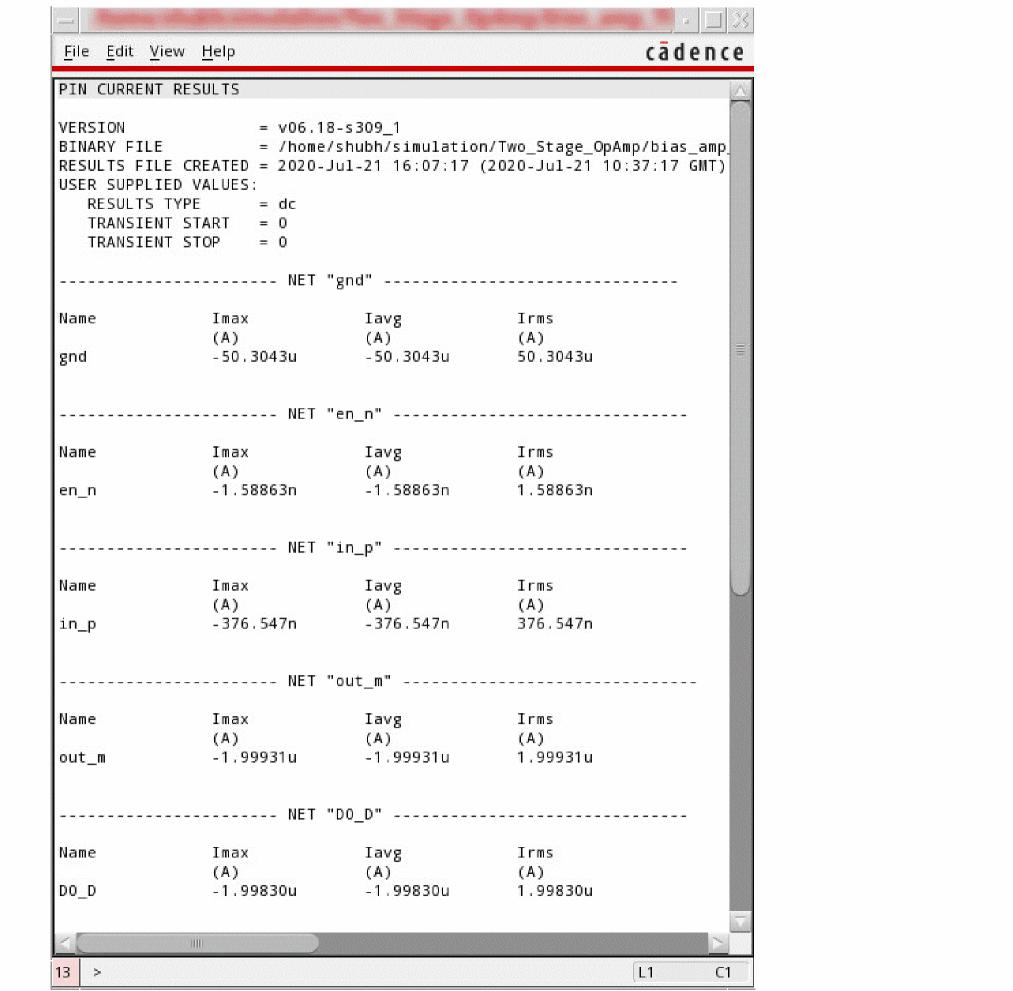1013x991 pixels.
Task: Click the vertical scrollbar up arrow
Action: tap(740, 91)
